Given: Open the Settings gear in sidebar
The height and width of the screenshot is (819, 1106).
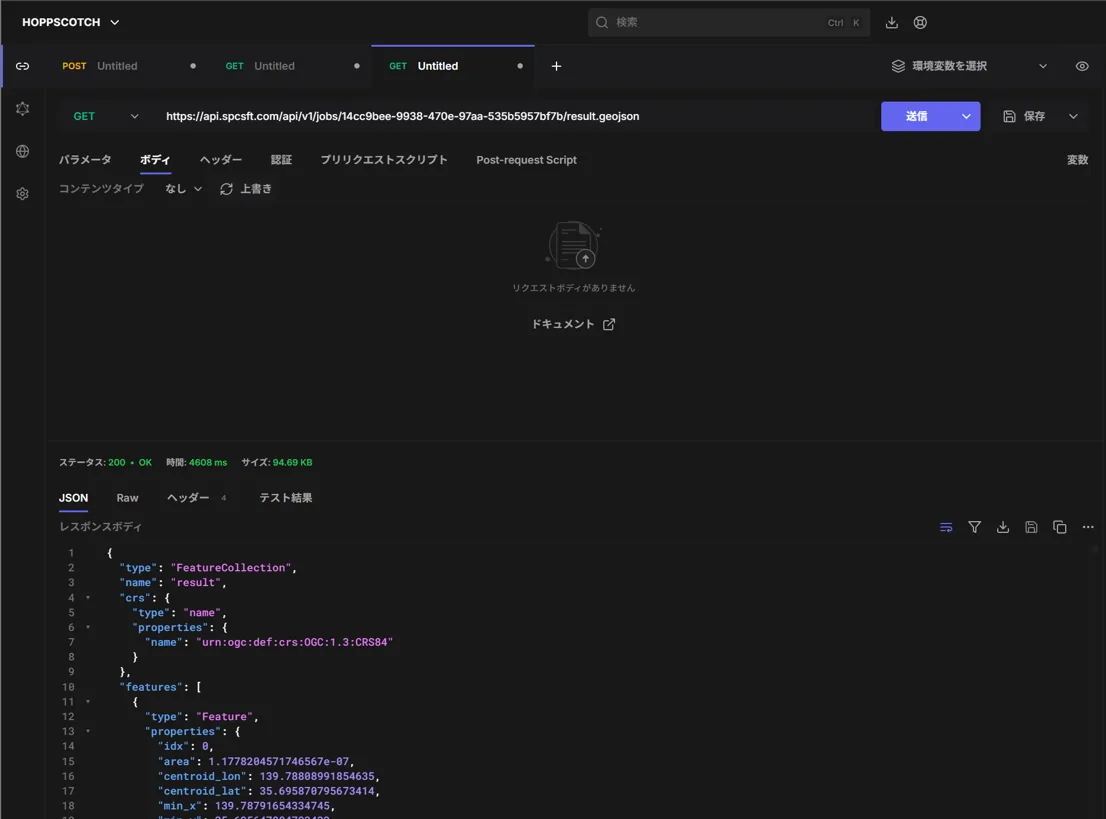Looking at the screenshot, I should [23, 193].
